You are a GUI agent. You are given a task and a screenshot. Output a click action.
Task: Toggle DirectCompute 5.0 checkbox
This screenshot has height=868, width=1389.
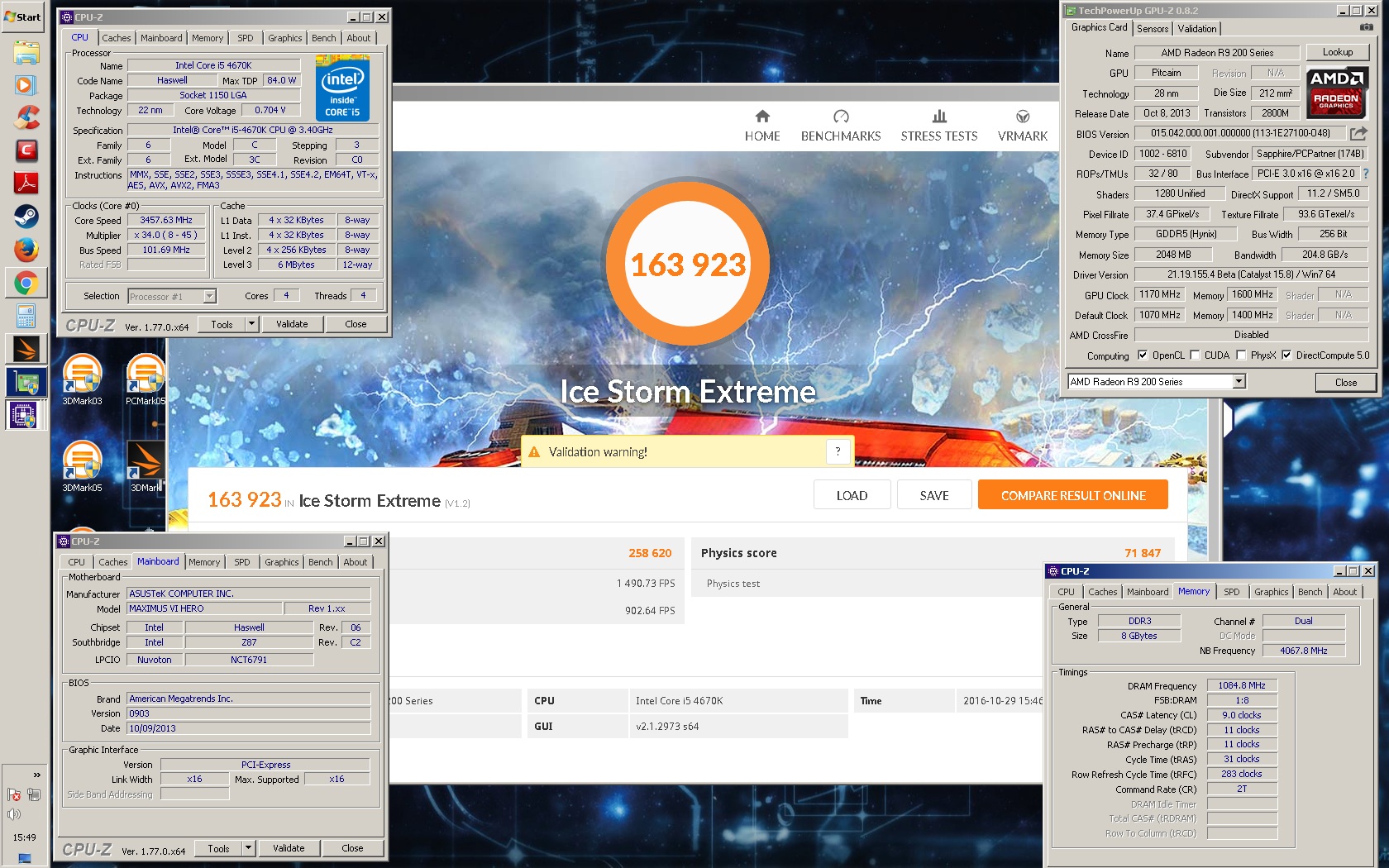(x=1286, y=355)
